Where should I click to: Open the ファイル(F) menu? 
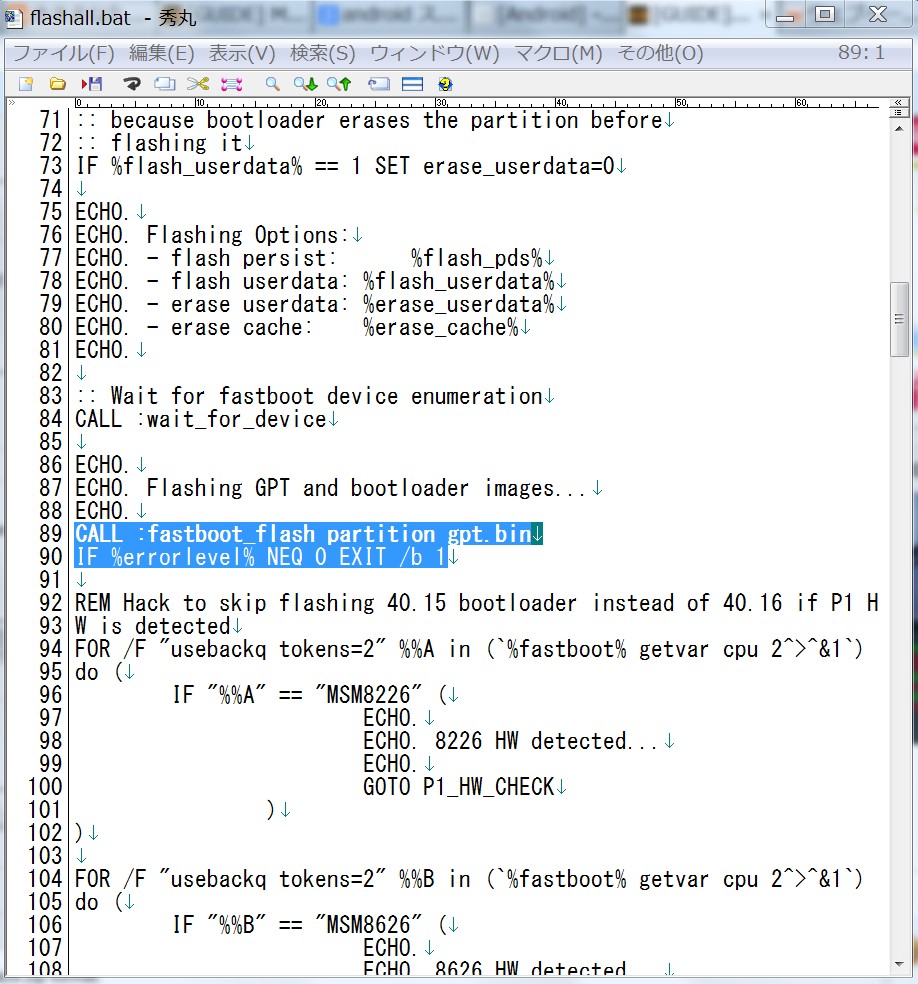pos(63,53)
